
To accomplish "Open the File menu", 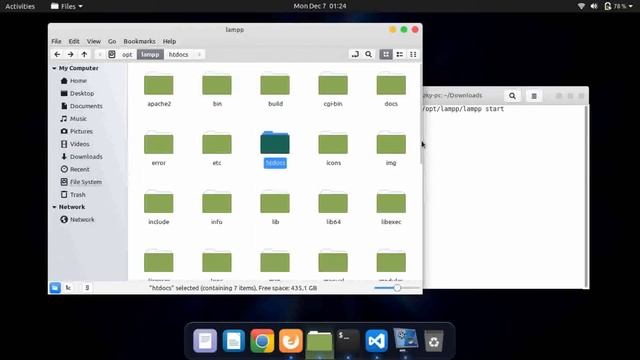I will [x=56, y=41].
